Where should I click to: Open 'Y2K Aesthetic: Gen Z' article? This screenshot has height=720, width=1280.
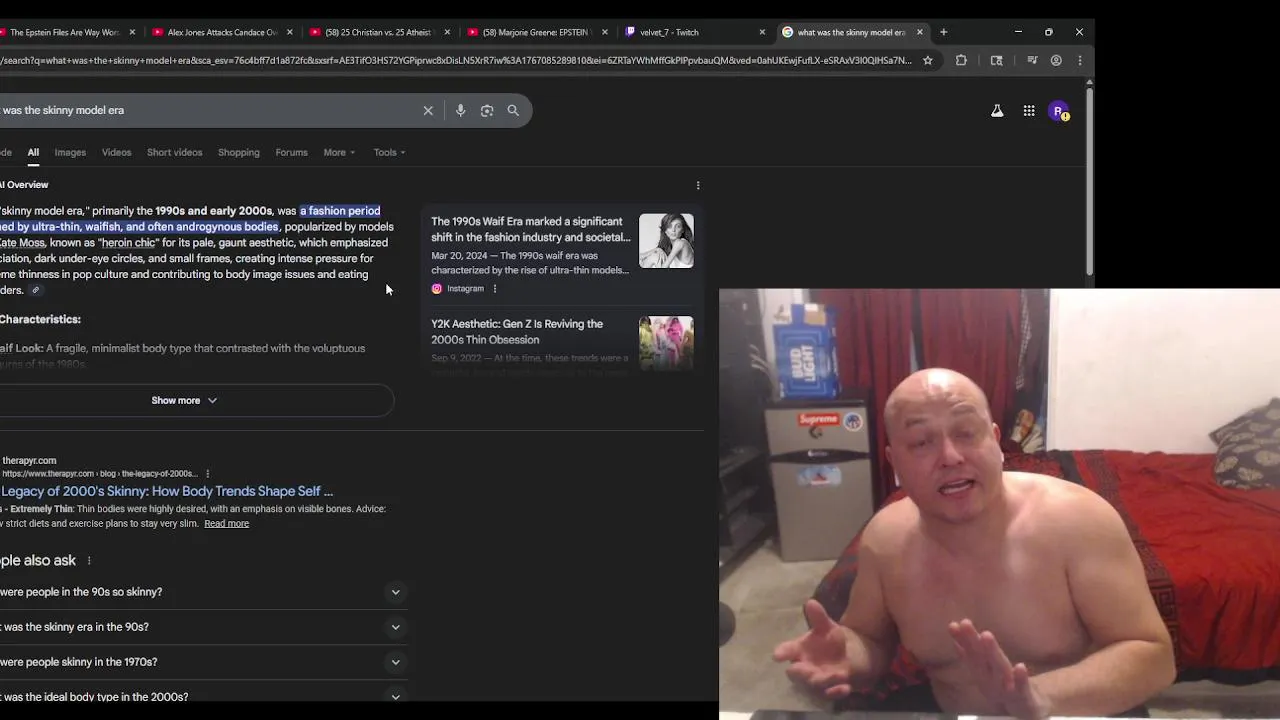pyautogui.click(x=517, y=332)
